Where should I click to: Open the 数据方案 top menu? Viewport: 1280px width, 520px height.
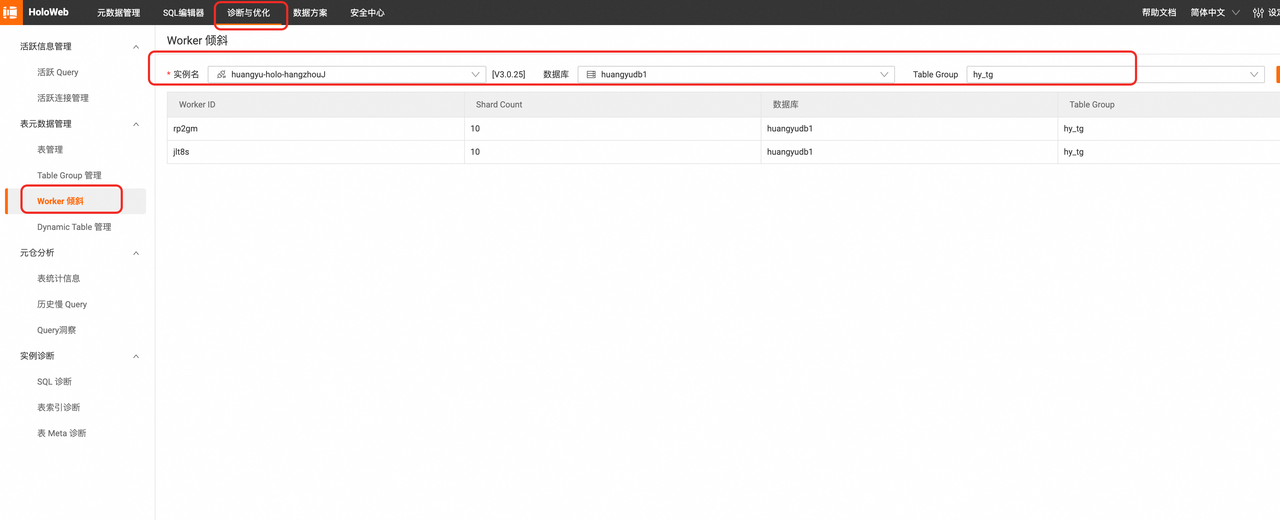(x=310, y=13)
